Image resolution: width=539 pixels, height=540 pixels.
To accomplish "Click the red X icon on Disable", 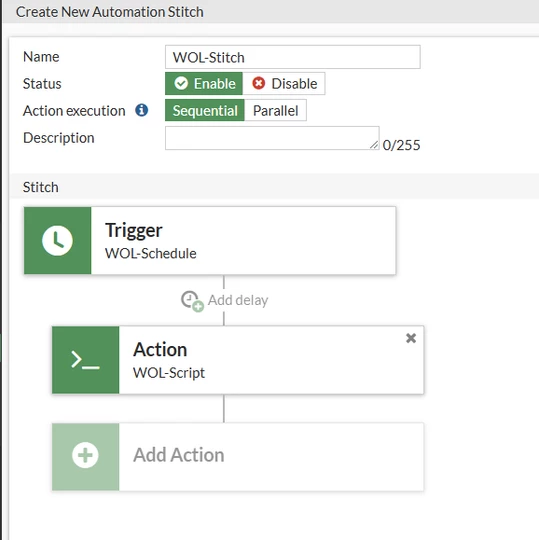I will pyautogui.click(x=259, y=83).
